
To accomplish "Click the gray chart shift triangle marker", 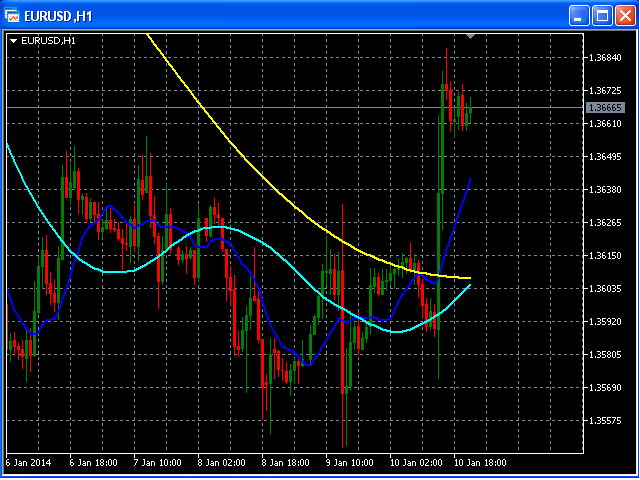I will (x=471, y=36).
